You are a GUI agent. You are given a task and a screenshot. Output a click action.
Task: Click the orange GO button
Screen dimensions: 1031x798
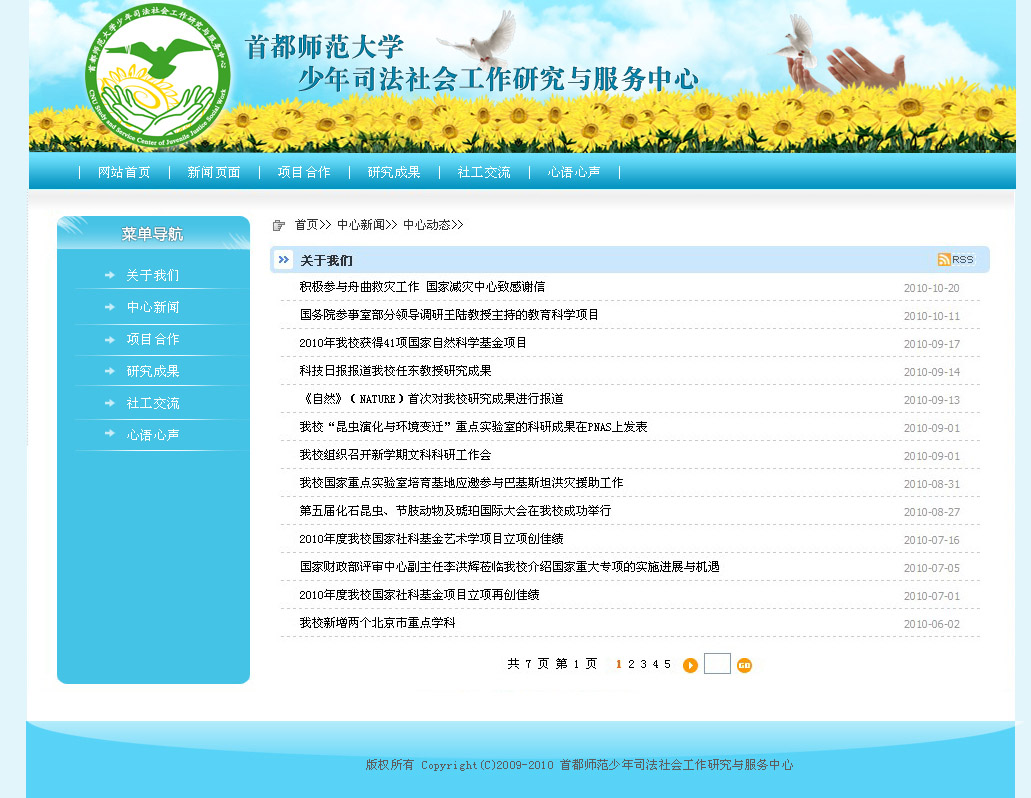click(x=744, y=665)
